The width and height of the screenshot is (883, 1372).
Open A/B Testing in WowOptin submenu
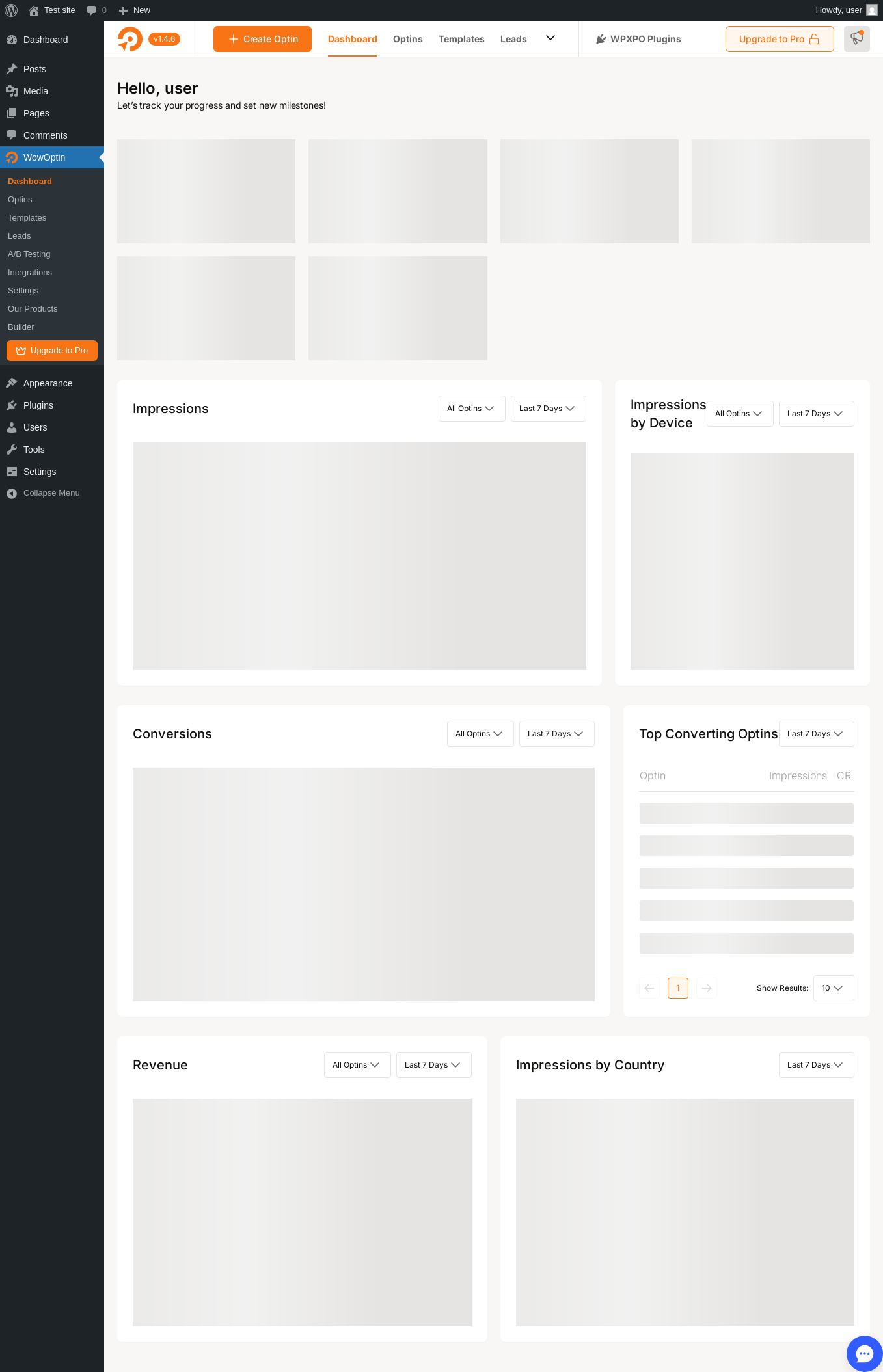[29, 254]
